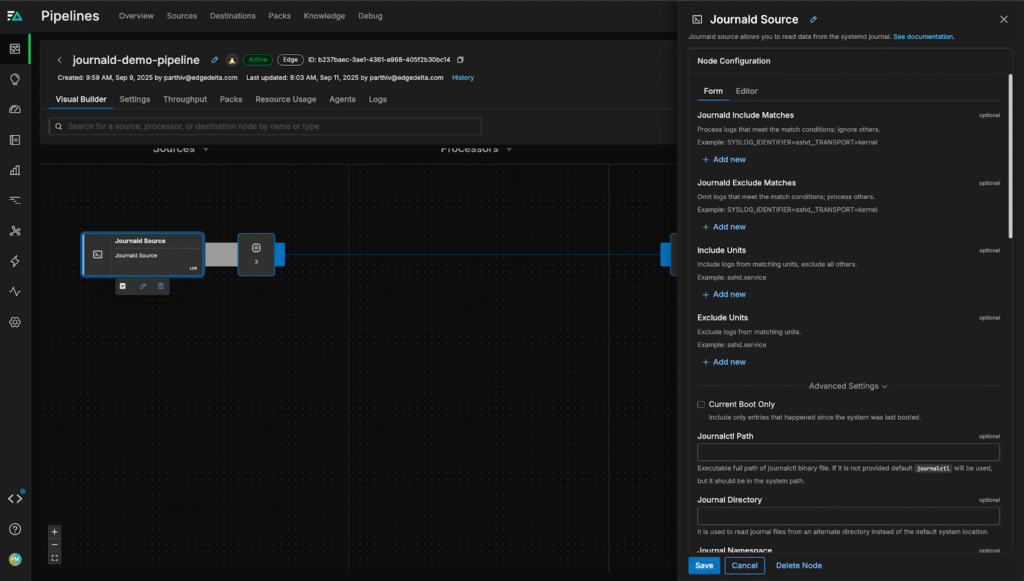Open the Resource Usage tab

pos(285,99)
